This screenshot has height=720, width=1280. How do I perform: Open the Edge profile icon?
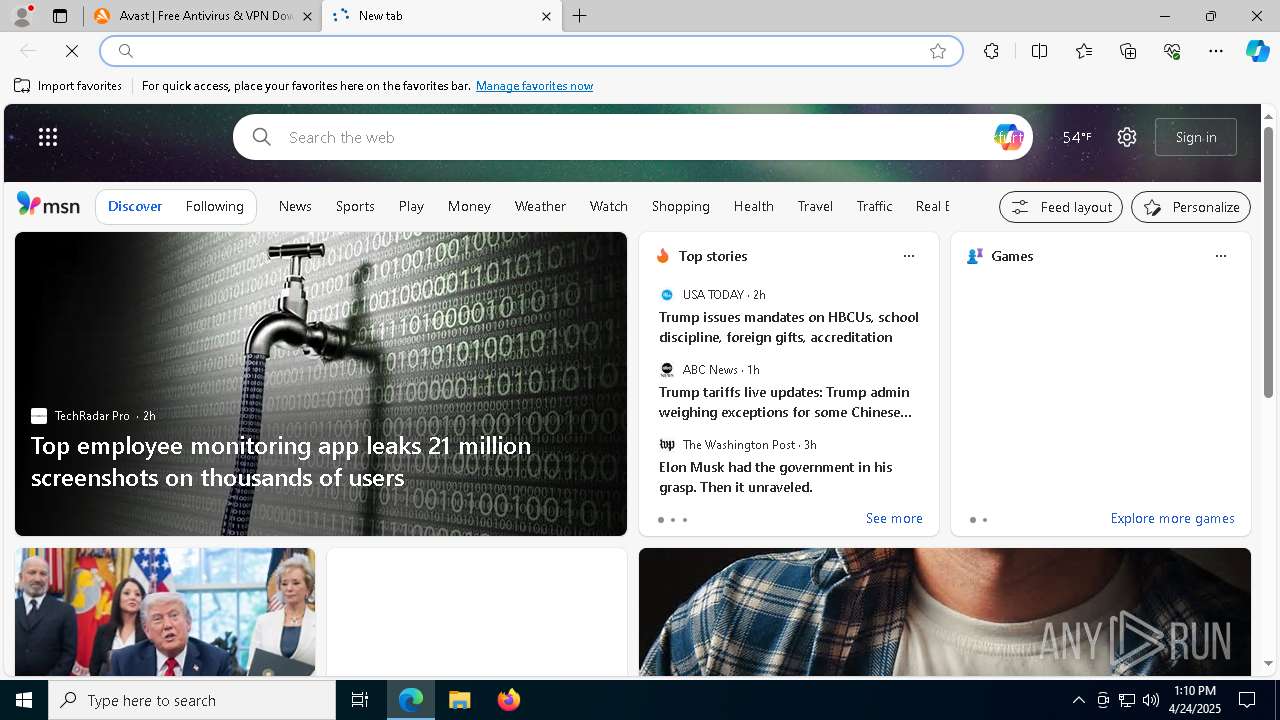coord(22,16)
